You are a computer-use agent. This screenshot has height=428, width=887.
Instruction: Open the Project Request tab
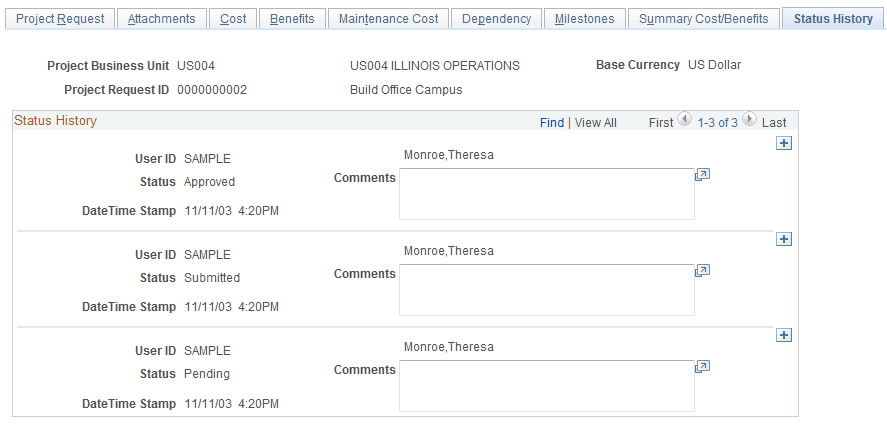59,19
